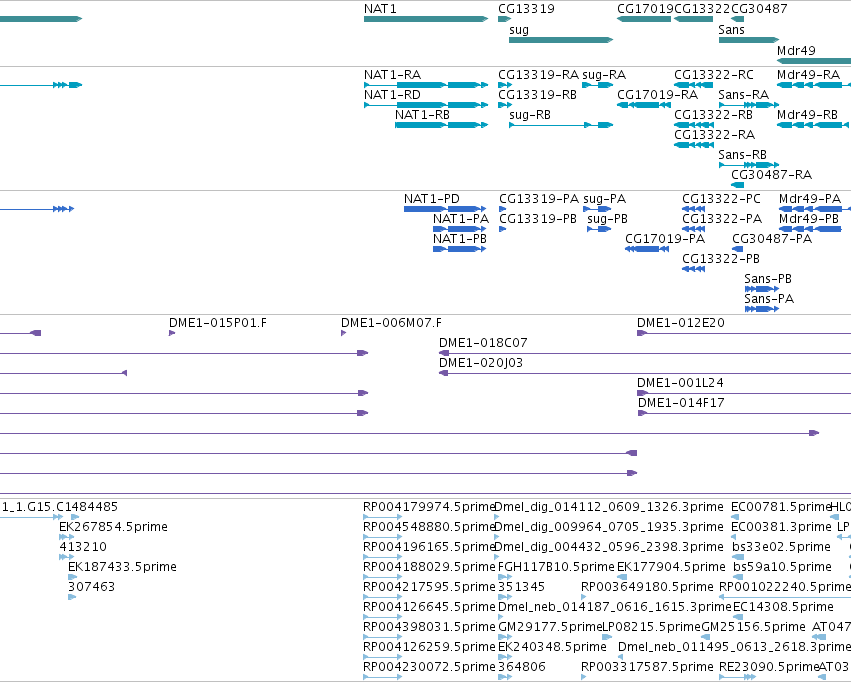Viewport: 851px width, 682px height.
Task: Select EST EK187433.5prime
Action: tap(72, 577)
